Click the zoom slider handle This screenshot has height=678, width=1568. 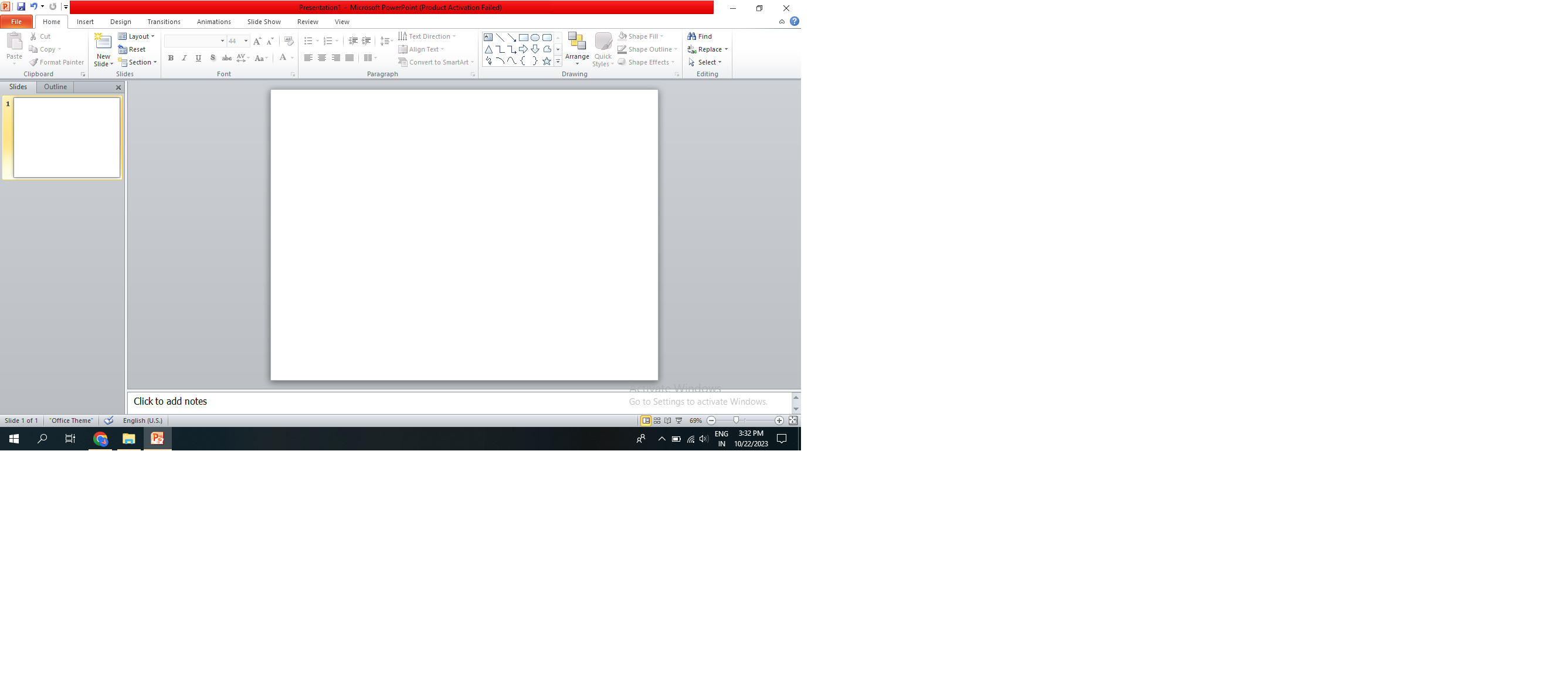[736, 421]
